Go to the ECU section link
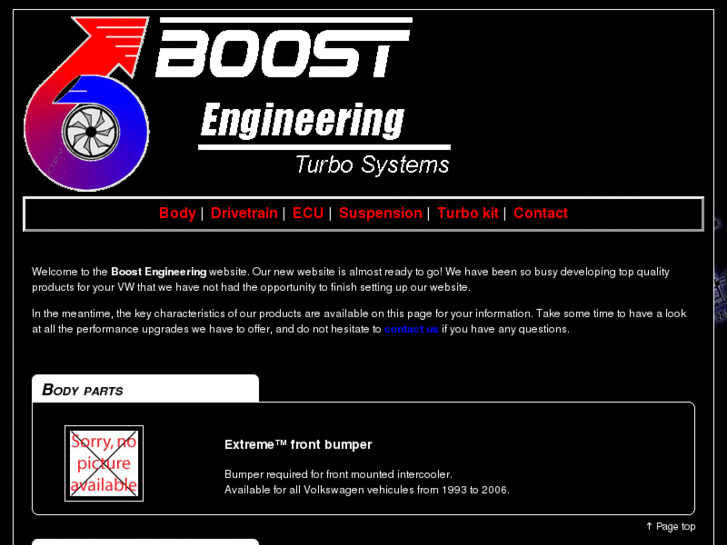 tap(308, 213)
